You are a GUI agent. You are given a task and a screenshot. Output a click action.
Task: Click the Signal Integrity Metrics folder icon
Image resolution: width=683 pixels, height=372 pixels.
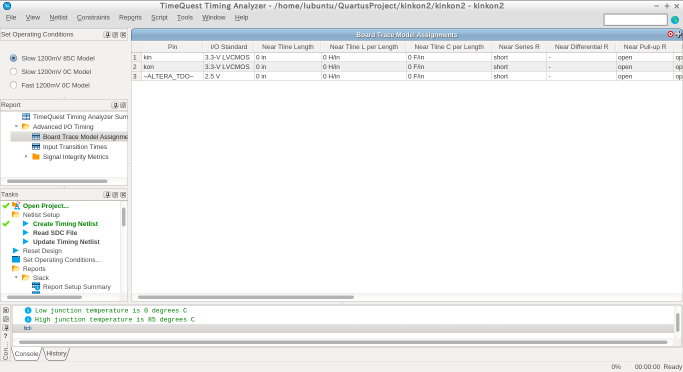click(x=36, y=157)
